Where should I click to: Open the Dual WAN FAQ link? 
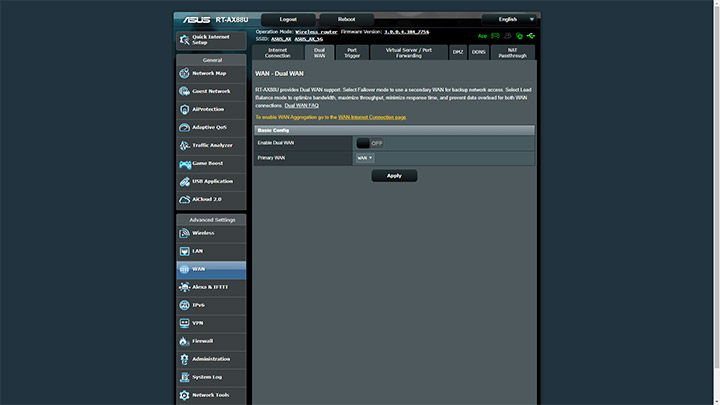[301, 106]
